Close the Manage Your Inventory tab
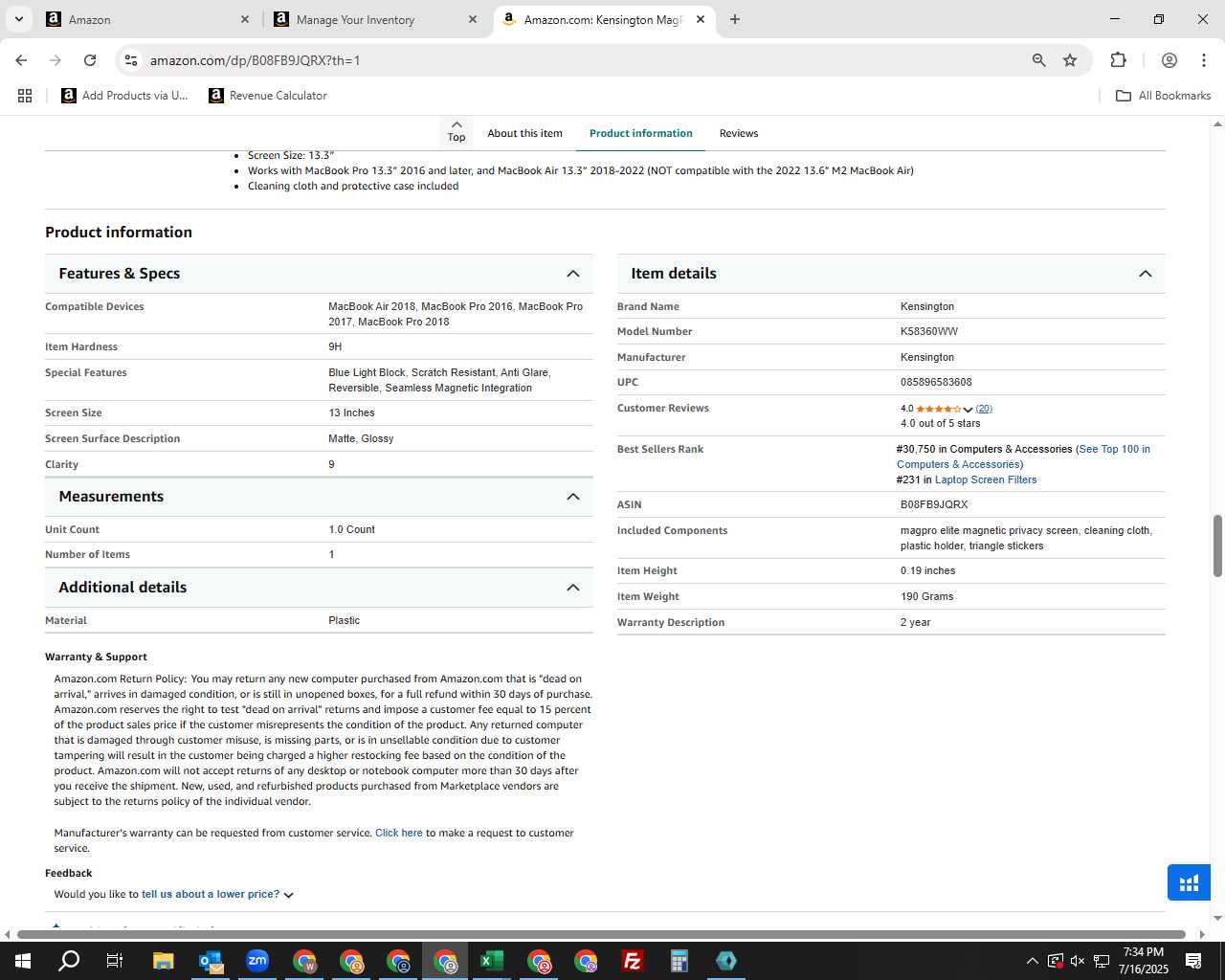Image resolution: width=1225 pixels, height=980 pixels. pyautogui.click(x=473, y=19)
